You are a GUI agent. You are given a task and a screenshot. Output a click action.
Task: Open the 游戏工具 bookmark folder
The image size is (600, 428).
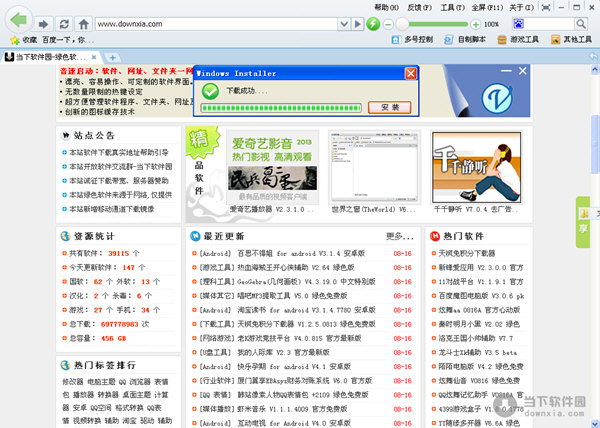516,39
